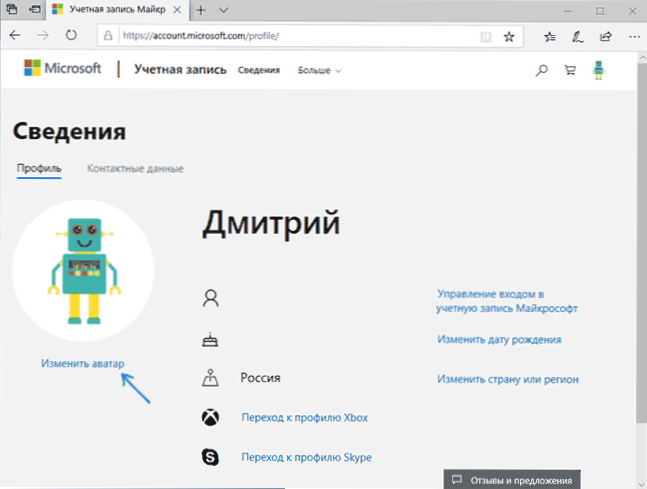
Task: Select the Профиль tab
Action: [x=39, y=168]
